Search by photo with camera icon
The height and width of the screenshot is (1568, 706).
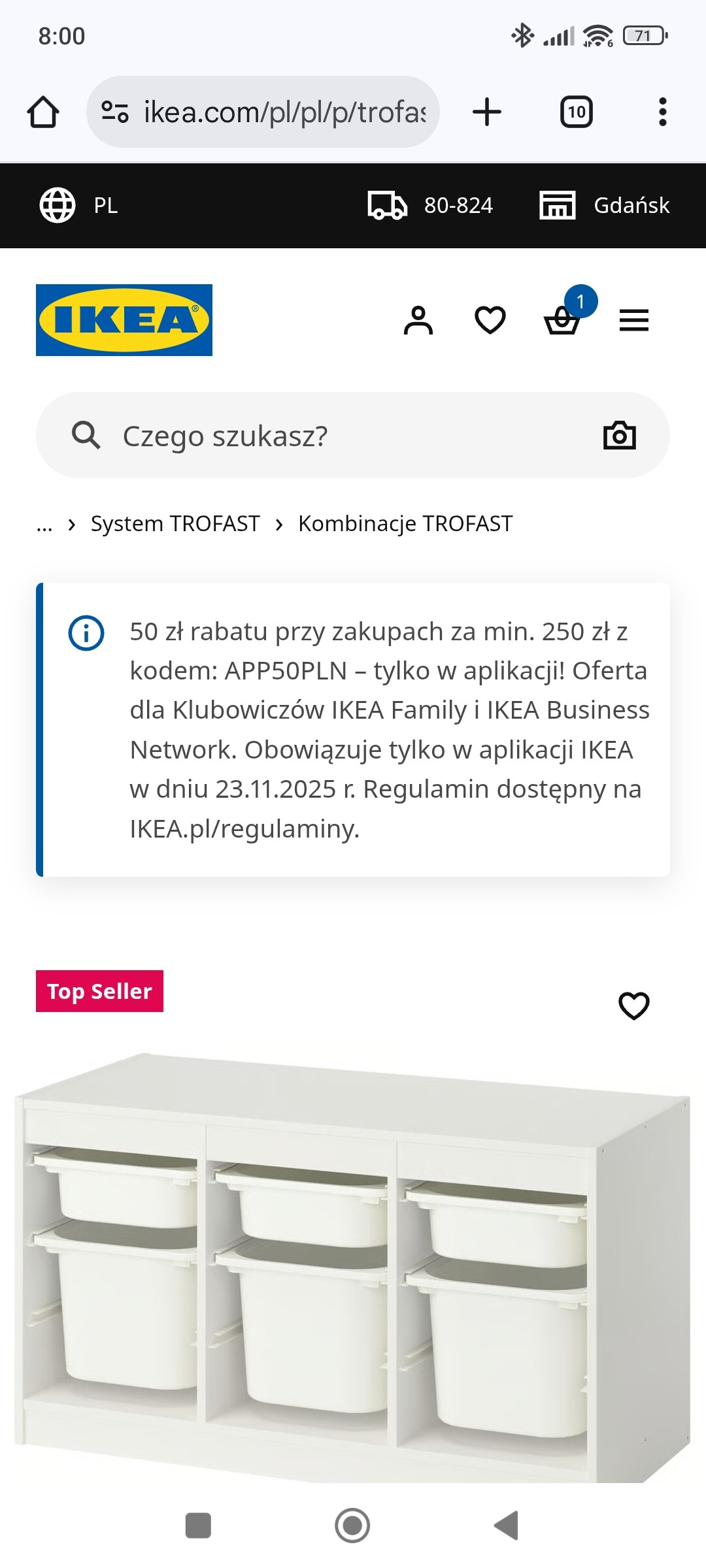[x=619, y=435]
